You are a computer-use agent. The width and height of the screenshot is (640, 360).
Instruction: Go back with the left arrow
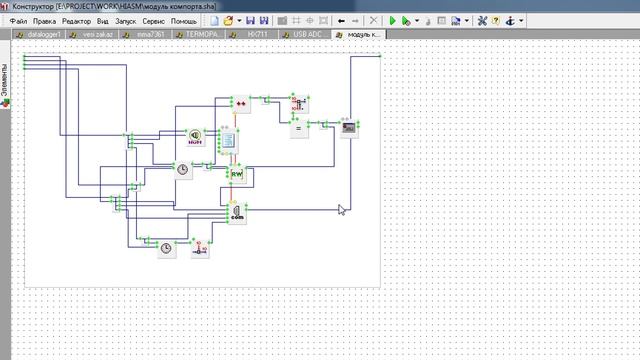pyautogui.click(x=342, y=21)
